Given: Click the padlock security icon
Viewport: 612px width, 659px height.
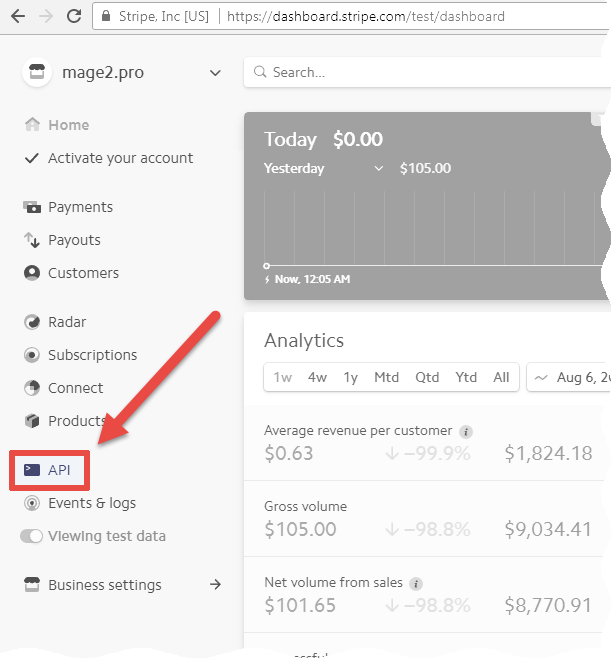Looking at the screenshot, I should (x=106, y=16).
